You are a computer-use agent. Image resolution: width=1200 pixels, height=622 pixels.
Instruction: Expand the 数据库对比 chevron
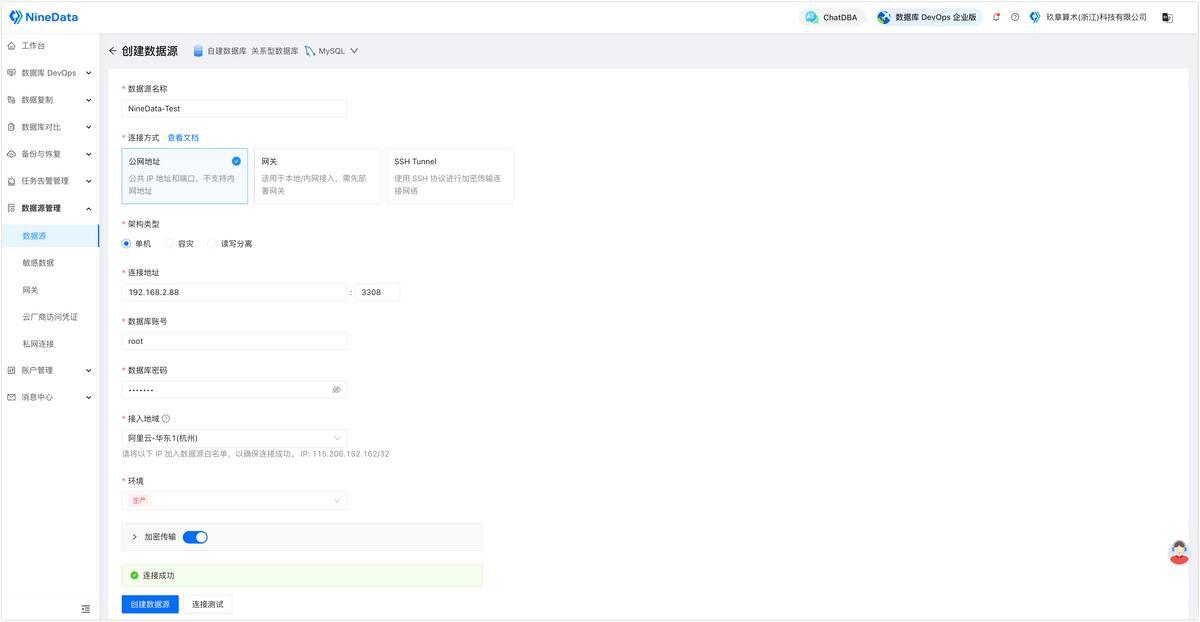click(x=88, y=127)
